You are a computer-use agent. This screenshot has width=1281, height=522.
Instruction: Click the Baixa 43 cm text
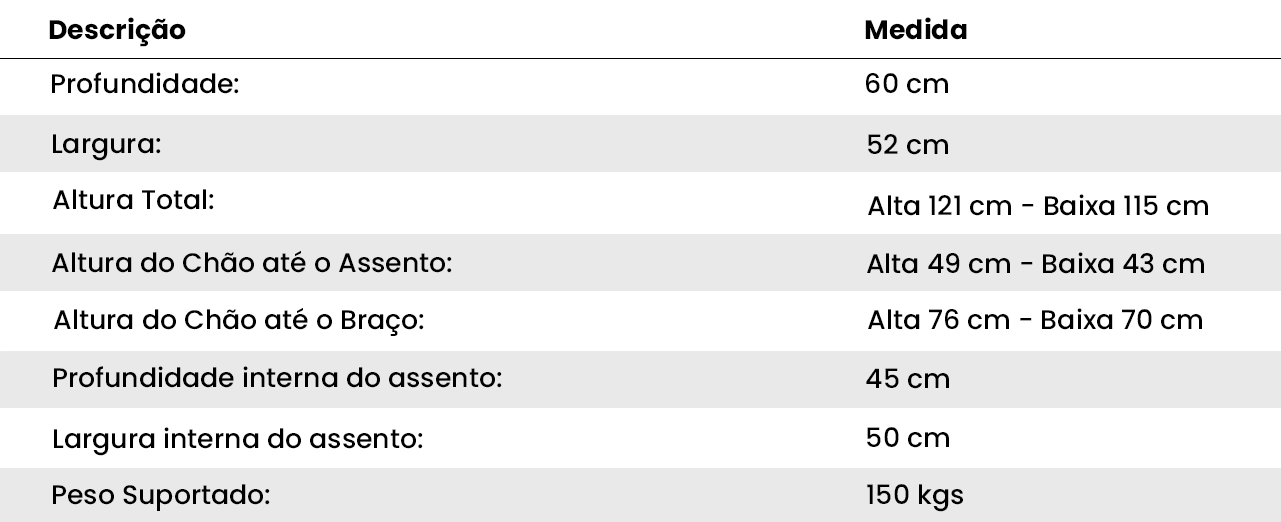tap(1122, 263)
